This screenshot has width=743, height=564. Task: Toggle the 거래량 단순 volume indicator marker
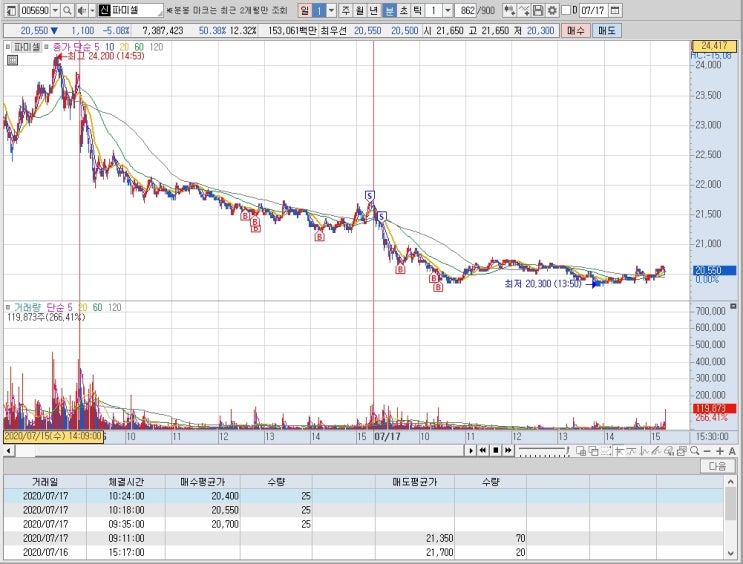point(8,308)
